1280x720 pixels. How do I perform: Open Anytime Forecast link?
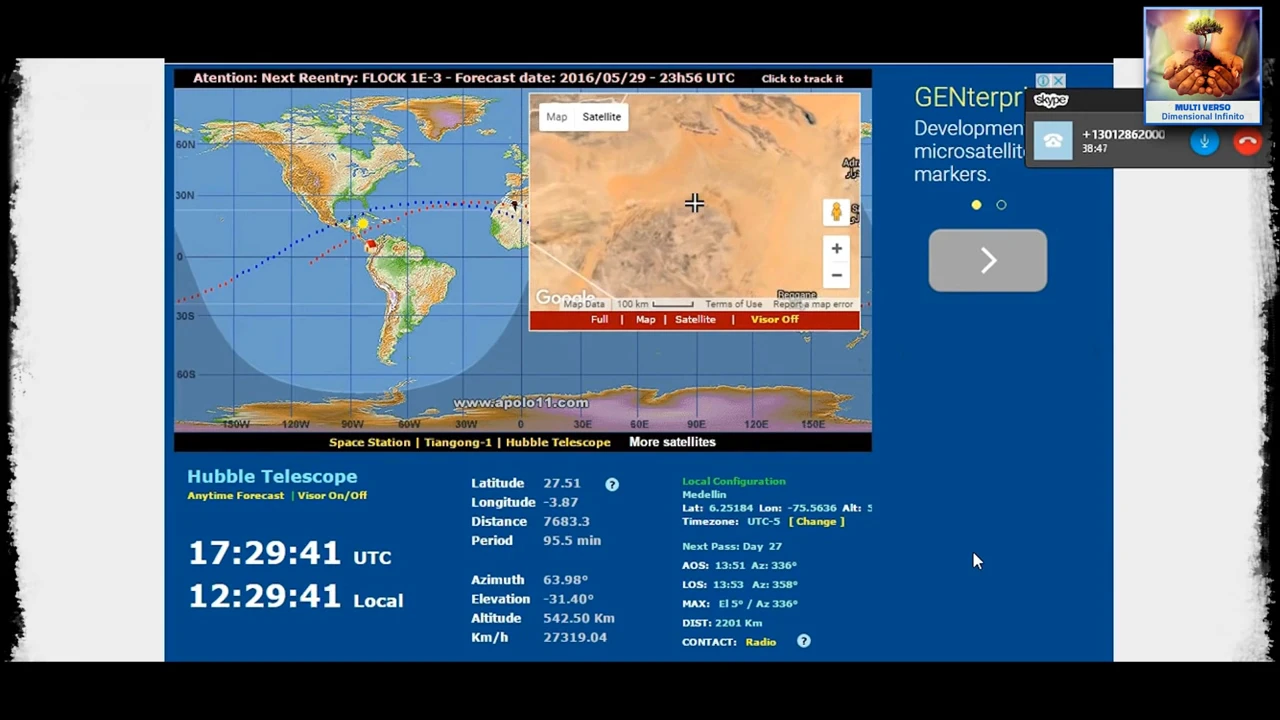(236, 496)
